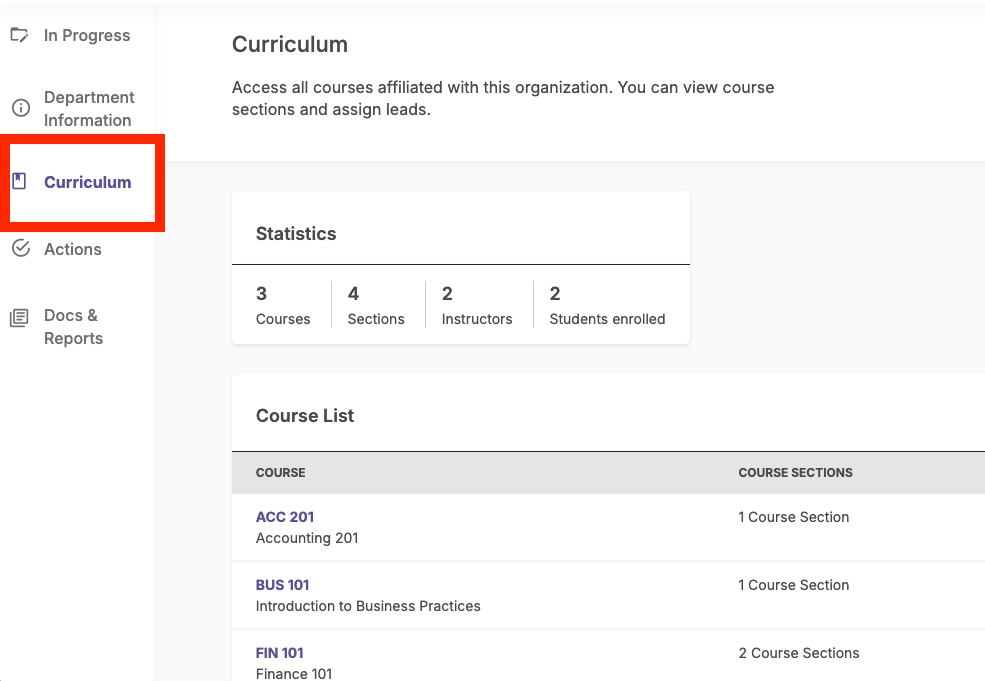Click the Curriculum page title

click(x=290, y=45)
